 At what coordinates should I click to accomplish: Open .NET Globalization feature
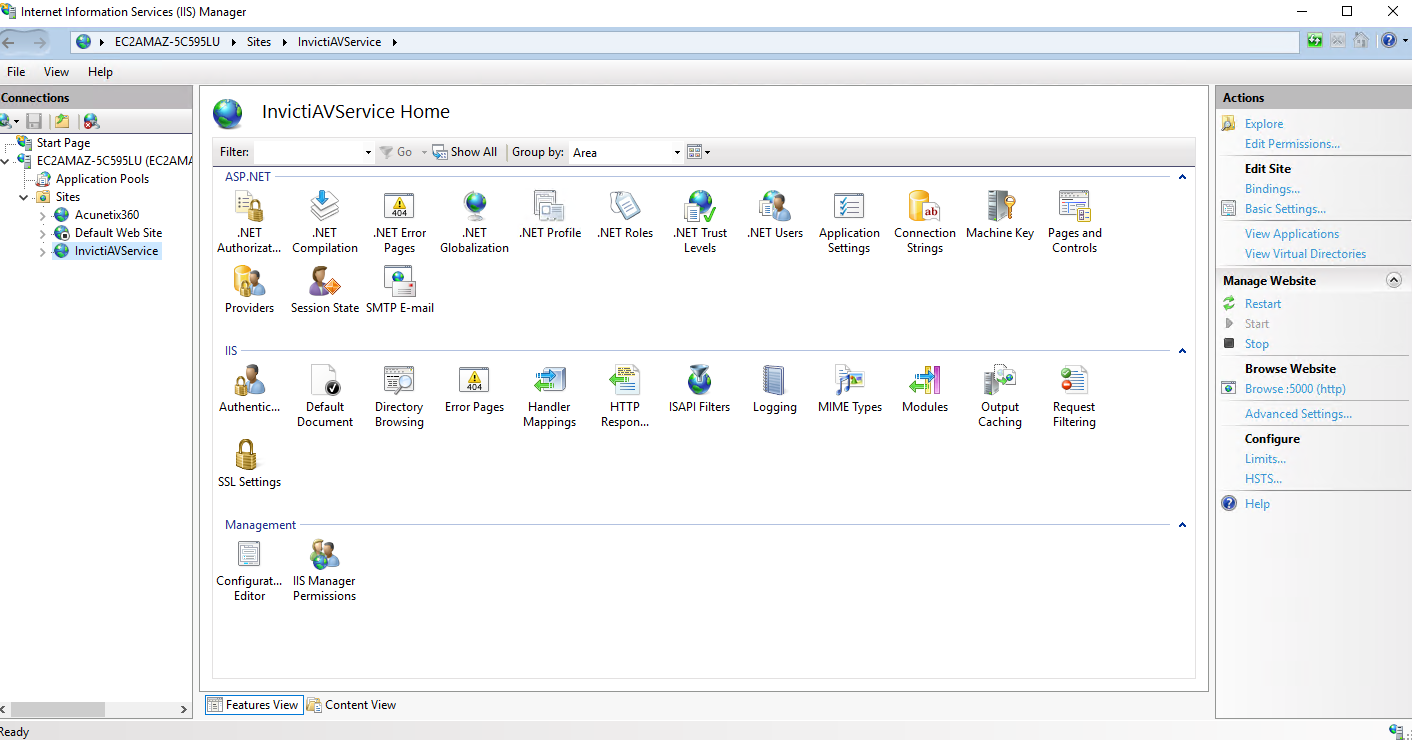474,221
